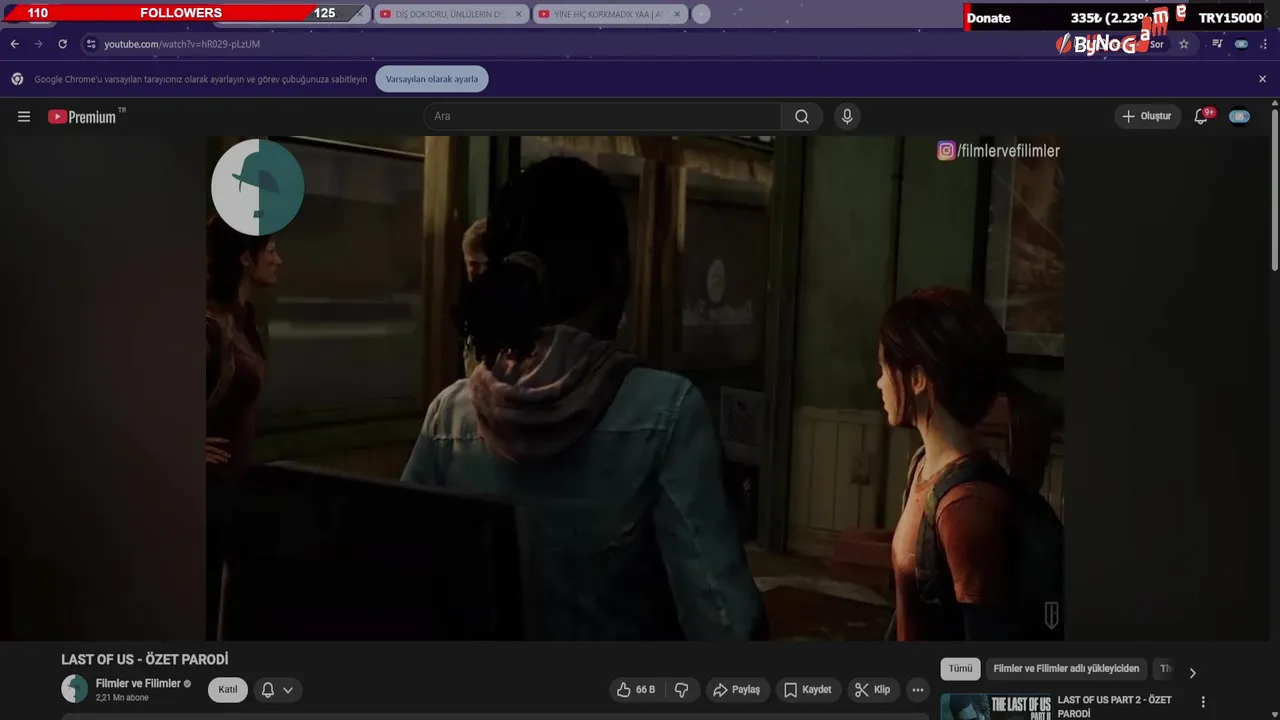The height and width of the screenshot is (720, 1280).
Task: Select Filmler ve Filimler adlı yükleyiciden chip
Action: [x=1066, y=669]
